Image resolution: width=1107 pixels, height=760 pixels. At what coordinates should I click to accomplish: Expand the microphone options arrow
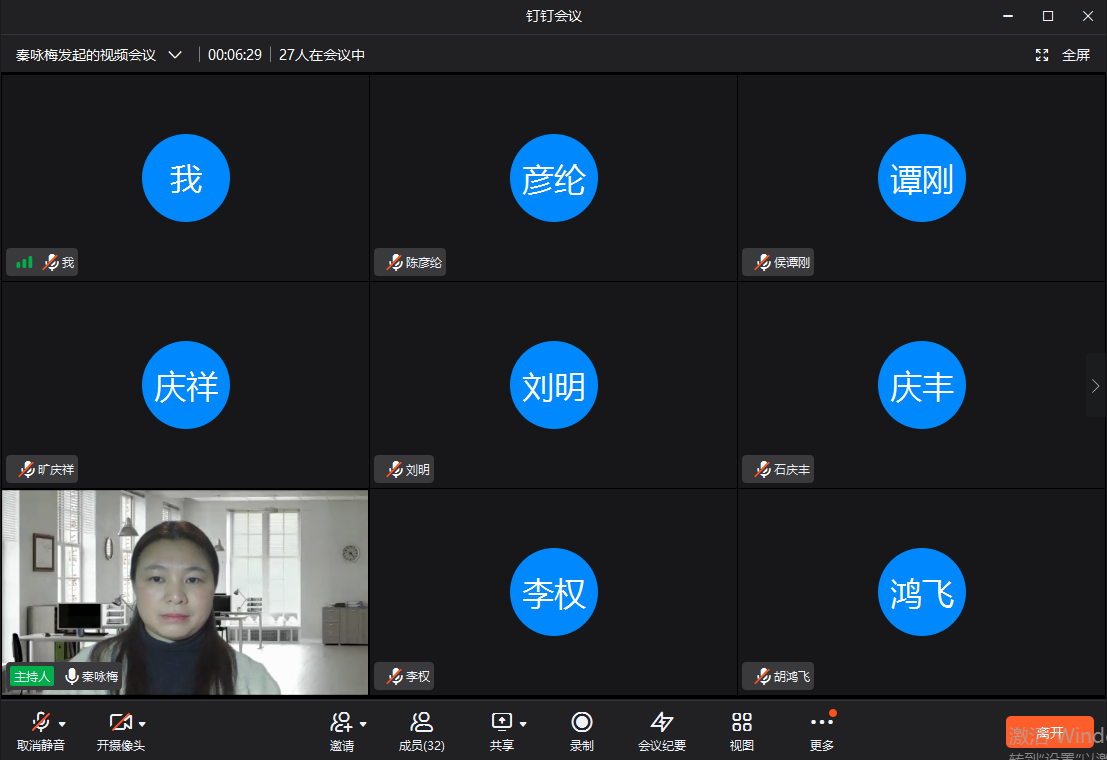tap(63, 724)
